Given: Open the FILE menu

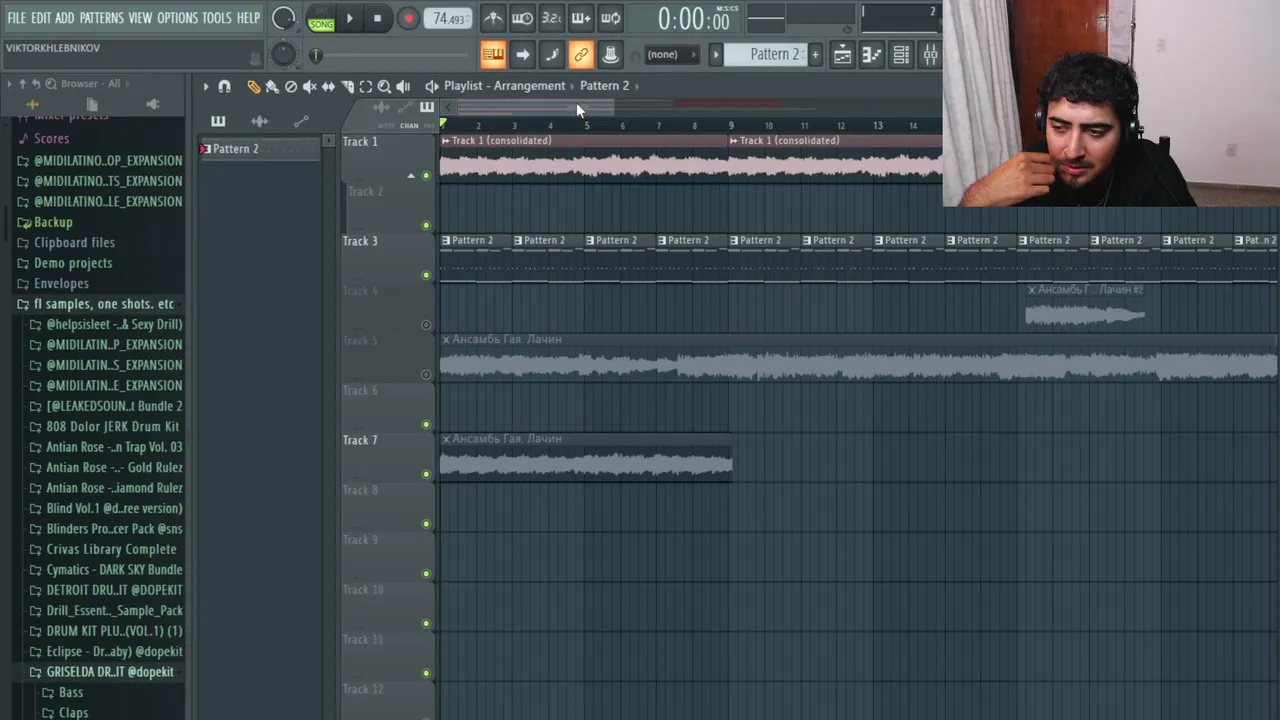Looking at the screenshot, I should [x=17, y=18].
